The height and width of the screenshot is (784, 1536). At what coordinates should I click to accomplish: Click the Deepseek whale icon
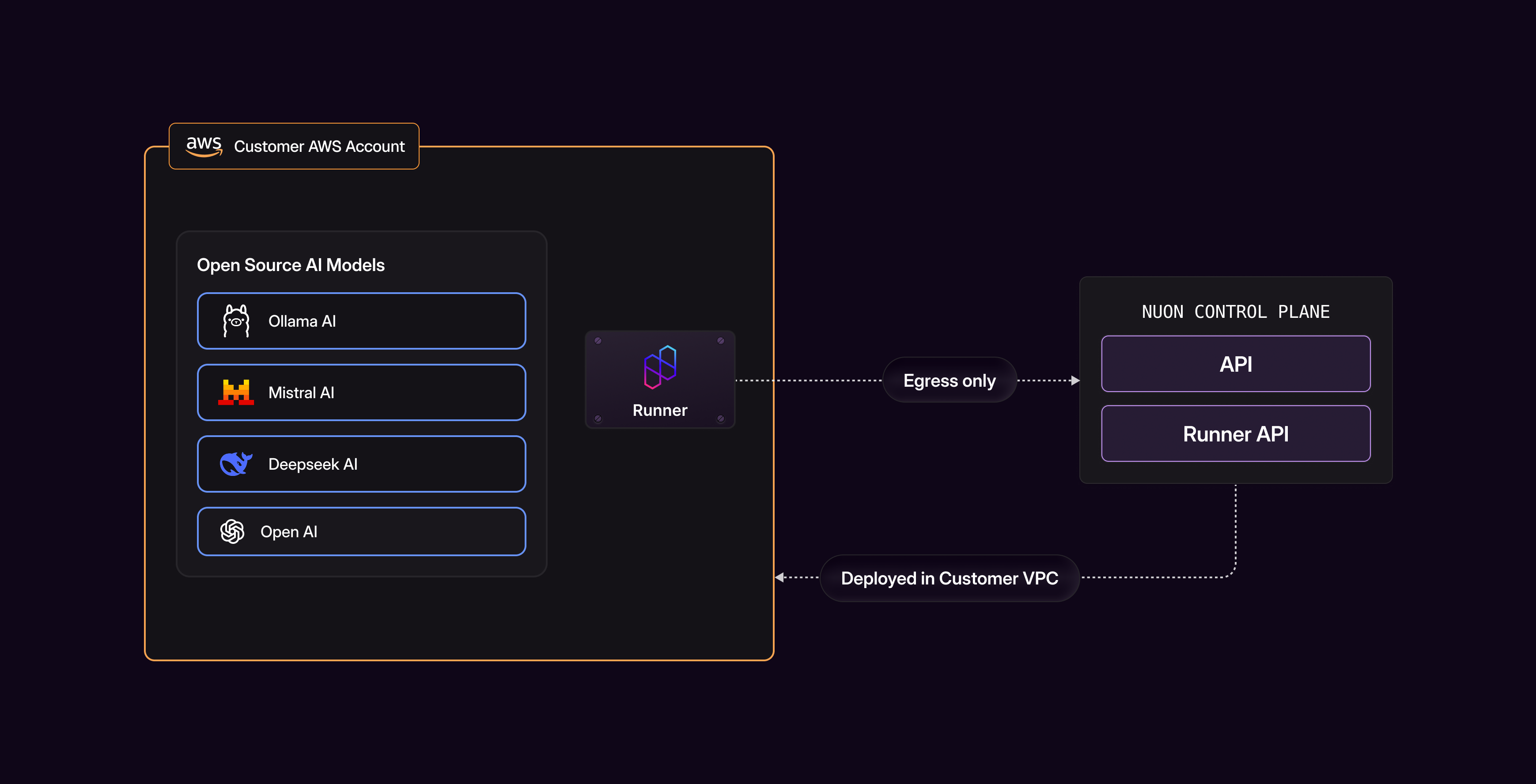[236, 464]
